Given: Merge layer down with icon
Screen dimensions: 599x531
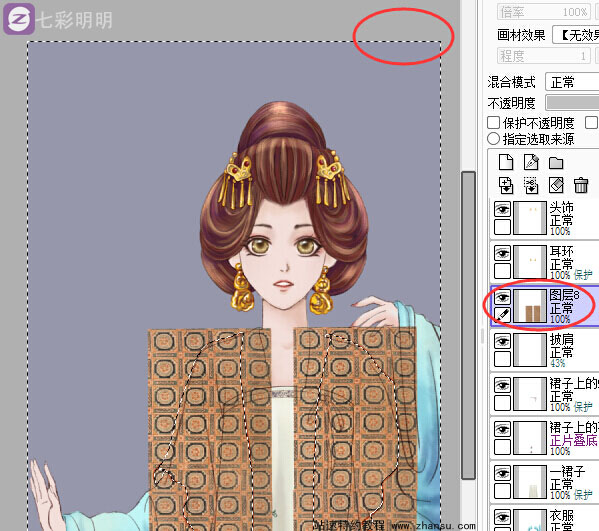Looking at the screenshot, I should click(x=531, y=185).
